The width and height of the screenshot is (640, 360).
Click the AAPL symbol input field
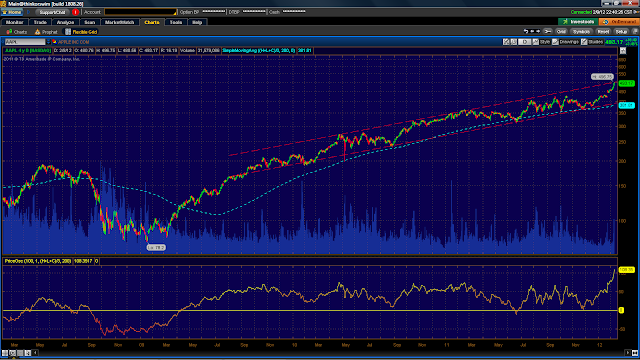[x=25, y=42]
